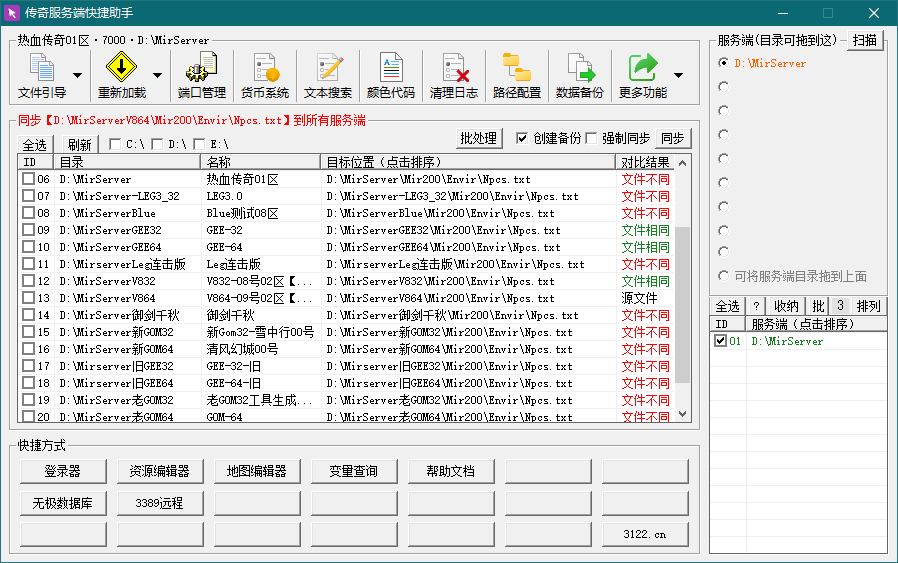Click the 批处理 batch button
The width and height of the screenshot is (898, 563).
click(479, 139)
